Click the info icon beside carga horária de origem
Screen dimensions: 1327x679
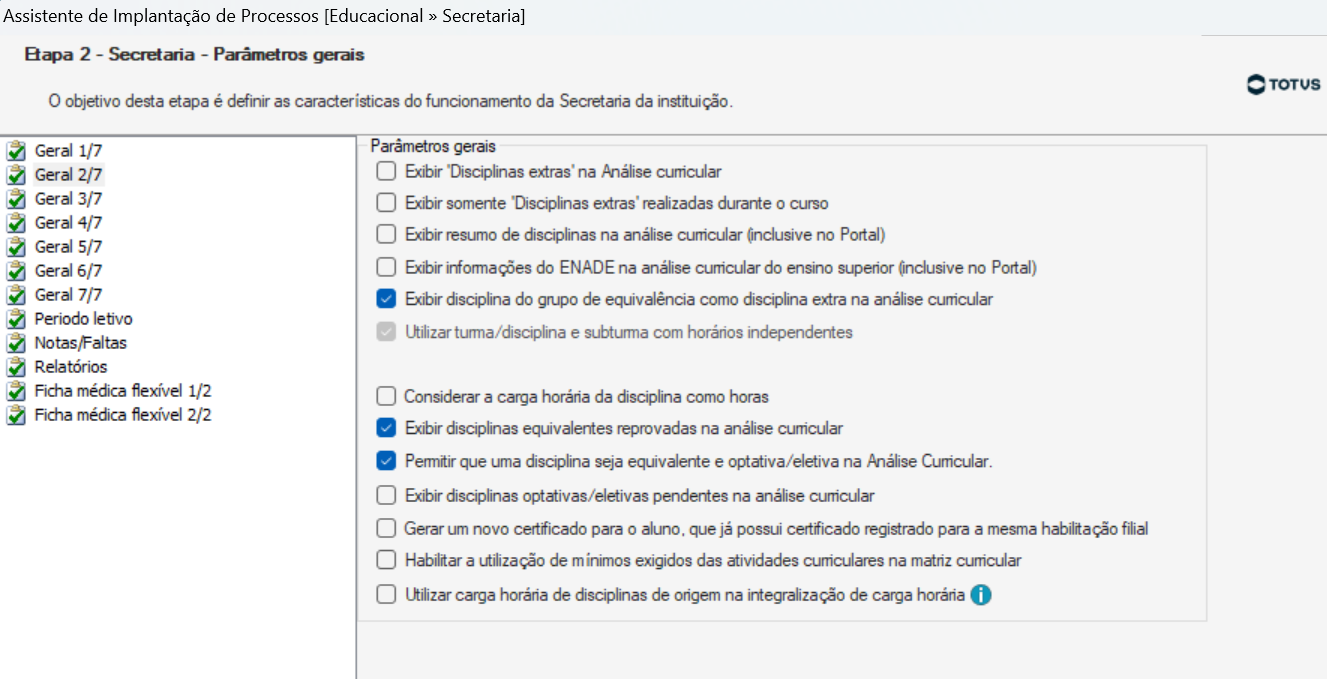[x=981, y=595]
